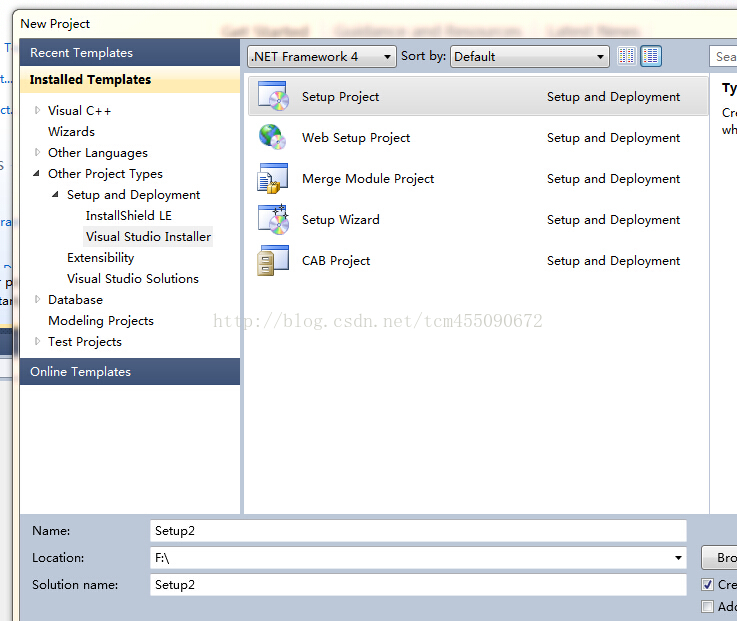Select the Database label in tree
Image resolution: width=737 pixels, height=621 pixels.
(x=75, y=299)
